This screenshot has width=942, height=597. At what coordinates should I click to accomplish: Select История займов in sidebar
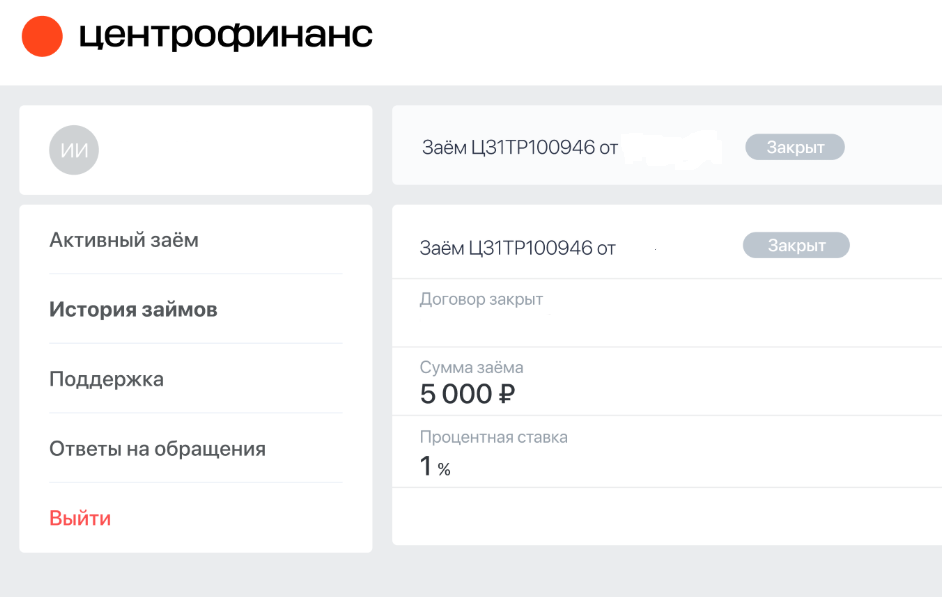coord(133,310)
